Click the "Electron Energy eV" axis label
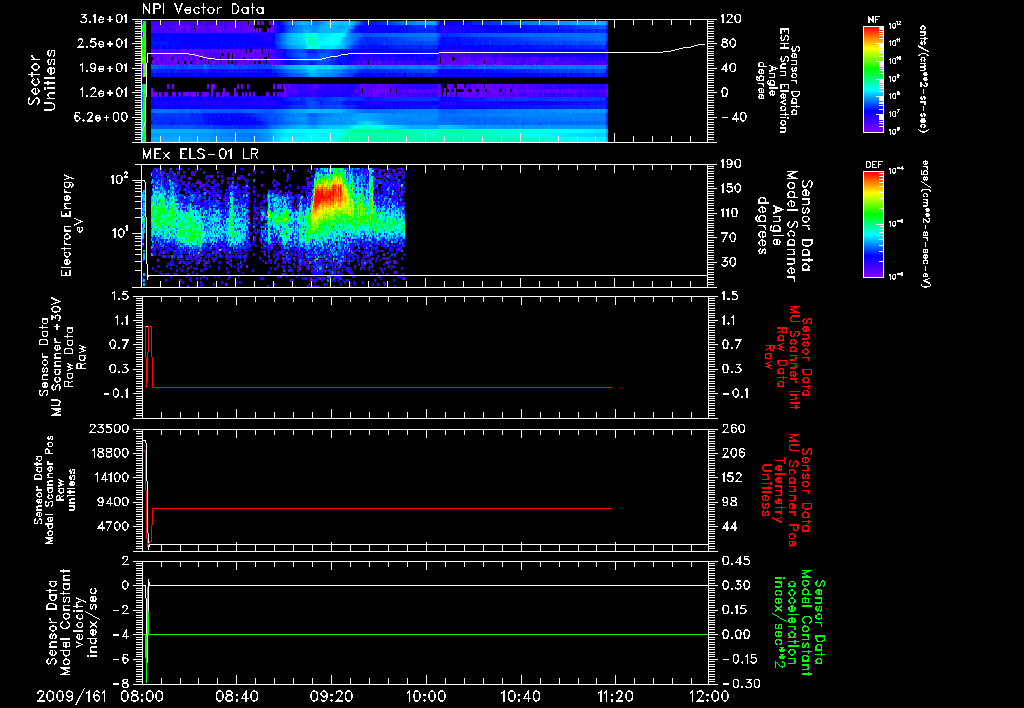 pyautogui.click(x=72, y=225)
